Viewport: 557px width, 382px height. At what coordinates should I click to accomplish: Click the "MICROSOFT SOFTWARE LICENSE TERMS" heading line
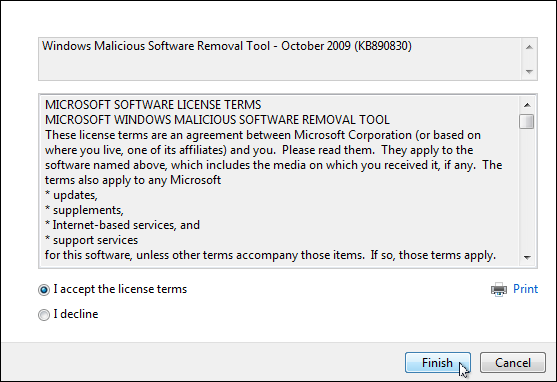tap(153, 105)
